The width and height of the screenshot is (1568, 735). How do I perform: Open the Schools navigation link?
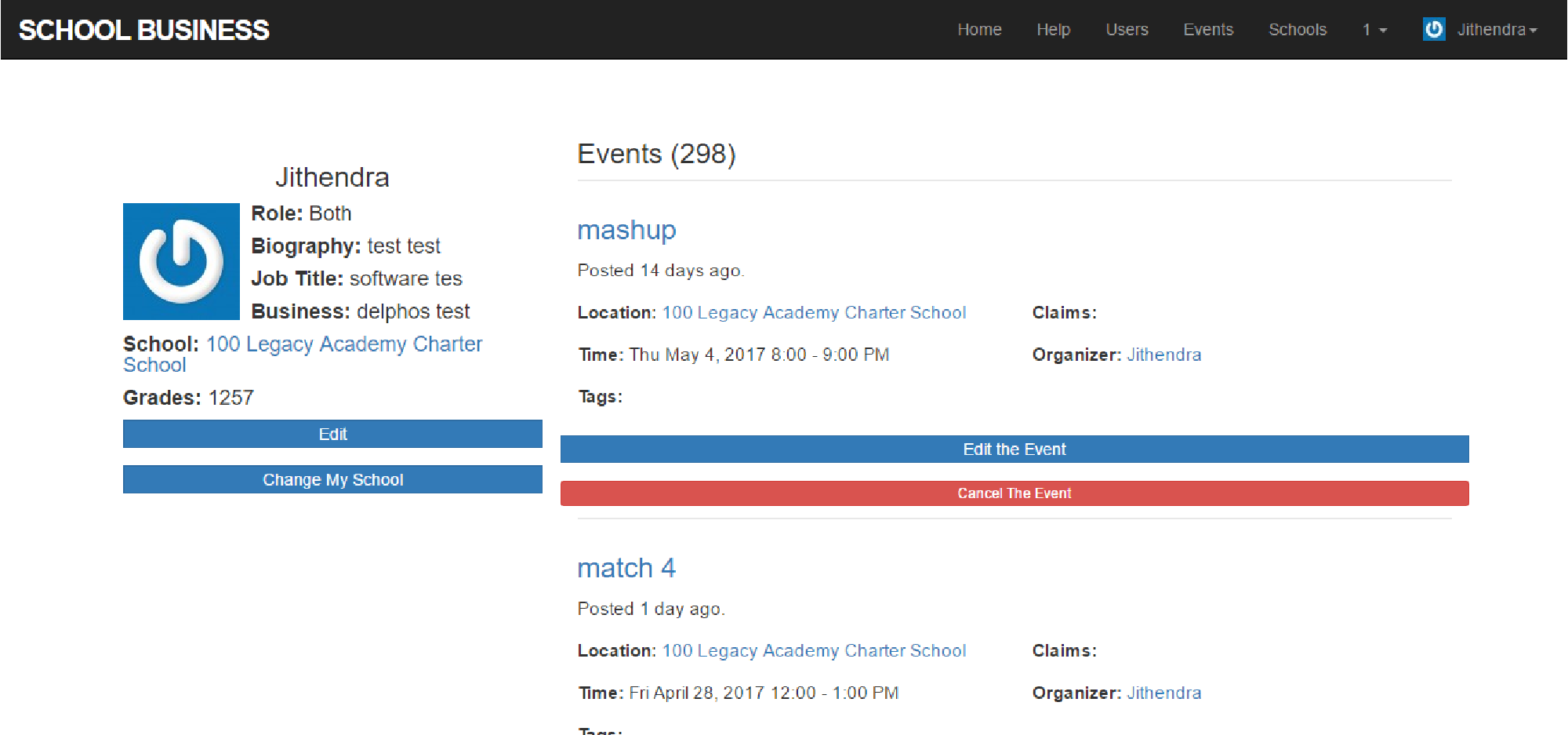point(1298,30)
